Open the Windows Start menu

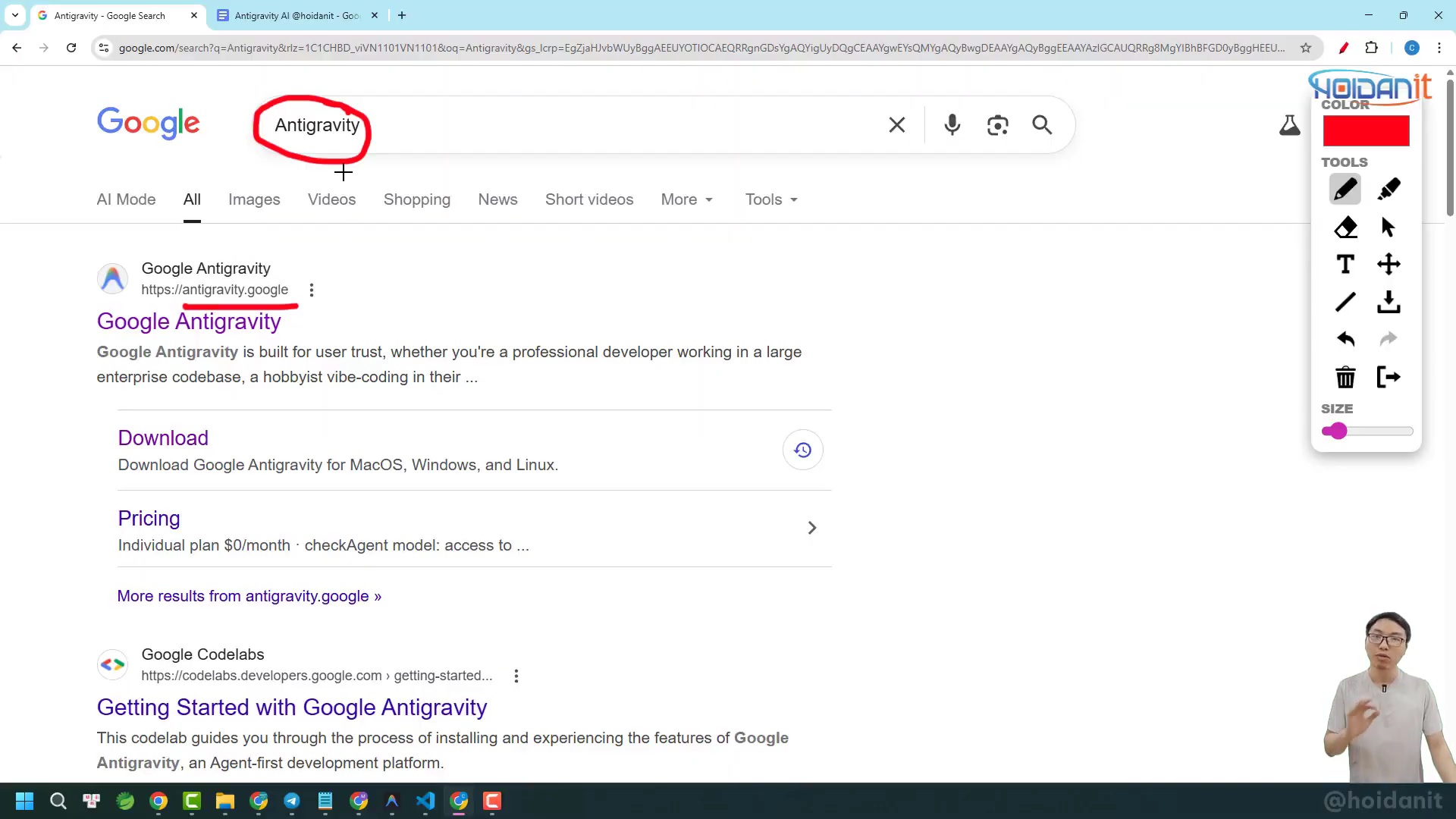24,801
